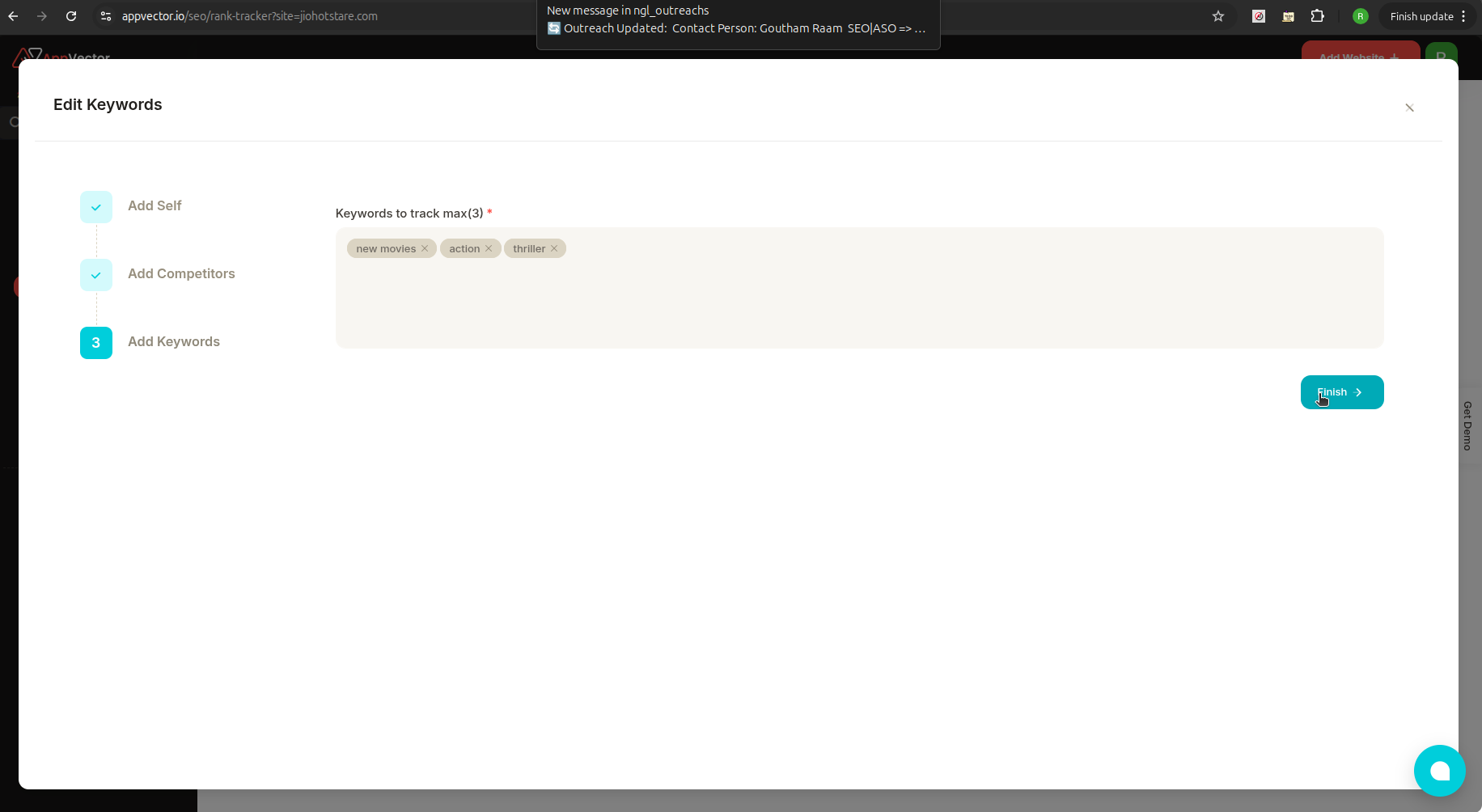Screen dimensions: 1482x812
Task: Click the ad-blocker extension icon
Action: (1259, 16)
